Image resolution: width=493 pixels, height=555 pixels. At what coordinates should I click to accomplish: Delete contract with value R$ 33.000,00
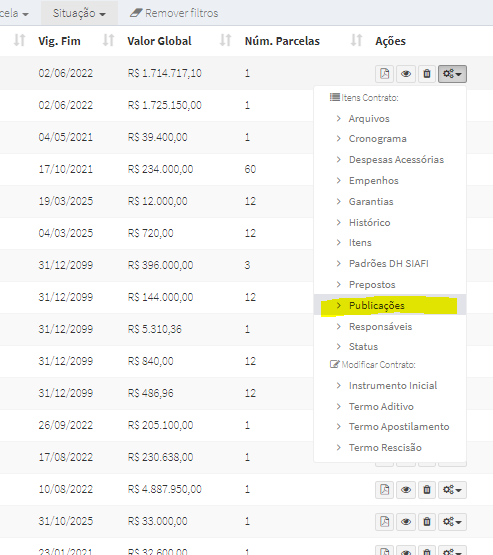[x=427, y=522]
